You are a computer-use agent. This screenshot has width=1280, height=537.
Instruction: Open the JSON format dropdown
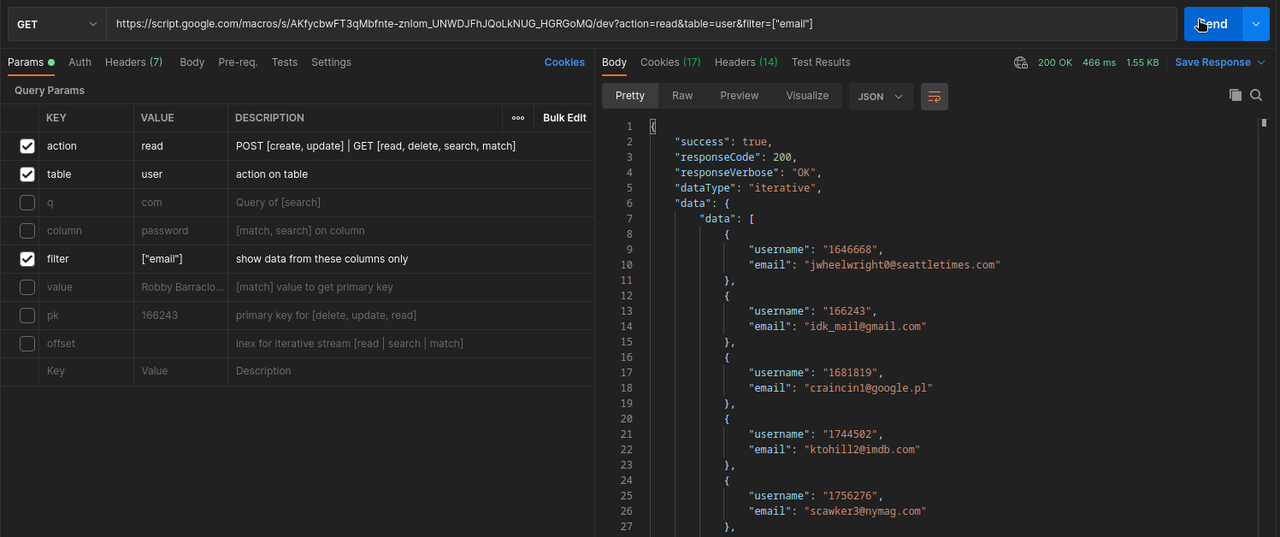880,96
